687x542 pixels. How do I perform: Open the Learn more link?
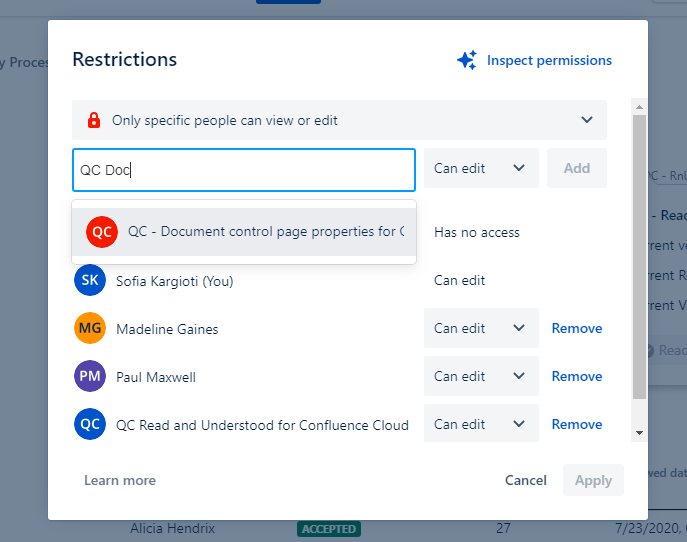120,481
